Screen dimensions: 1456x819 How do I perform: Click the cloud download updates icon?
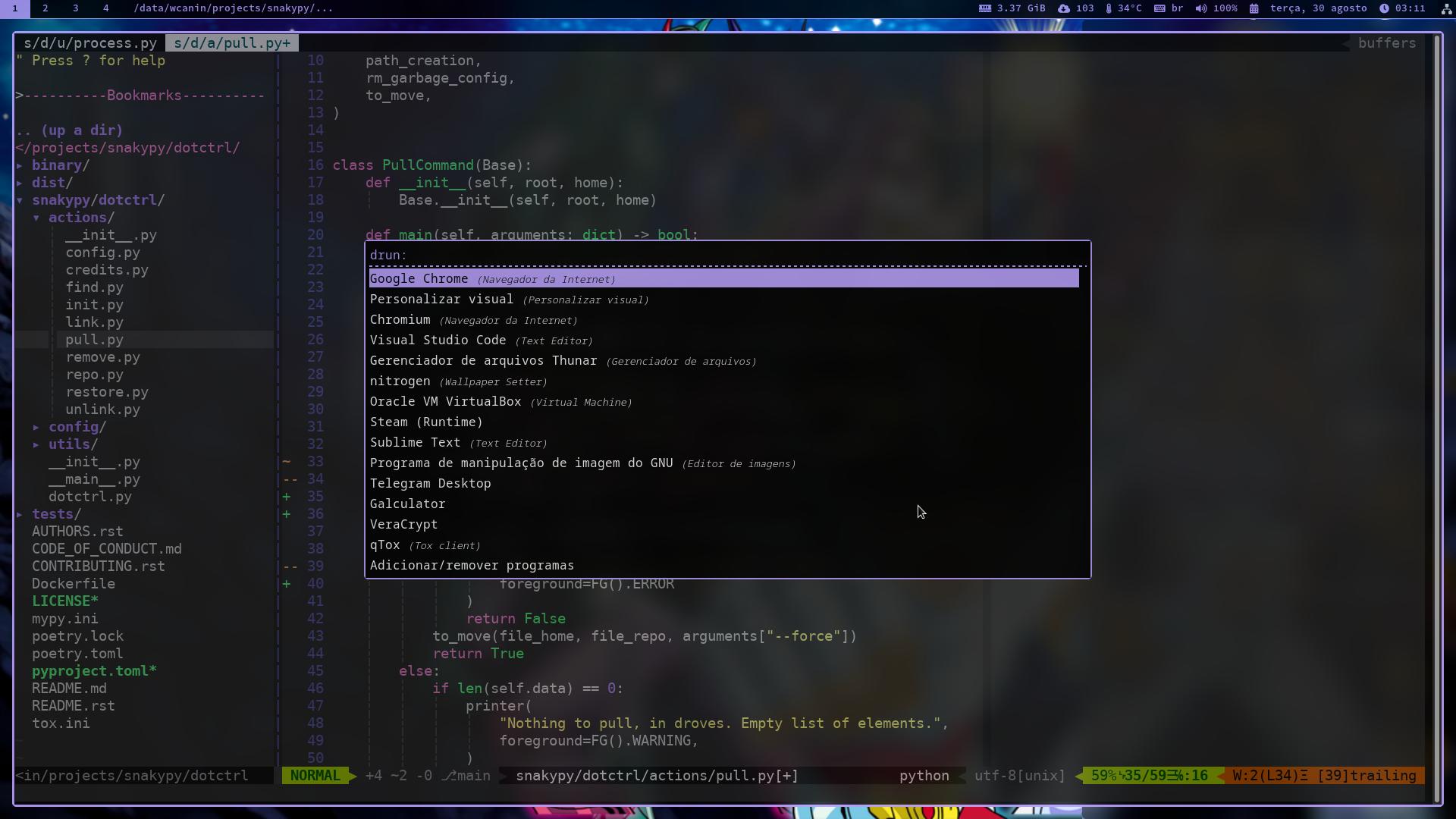tap(1064, 8)
